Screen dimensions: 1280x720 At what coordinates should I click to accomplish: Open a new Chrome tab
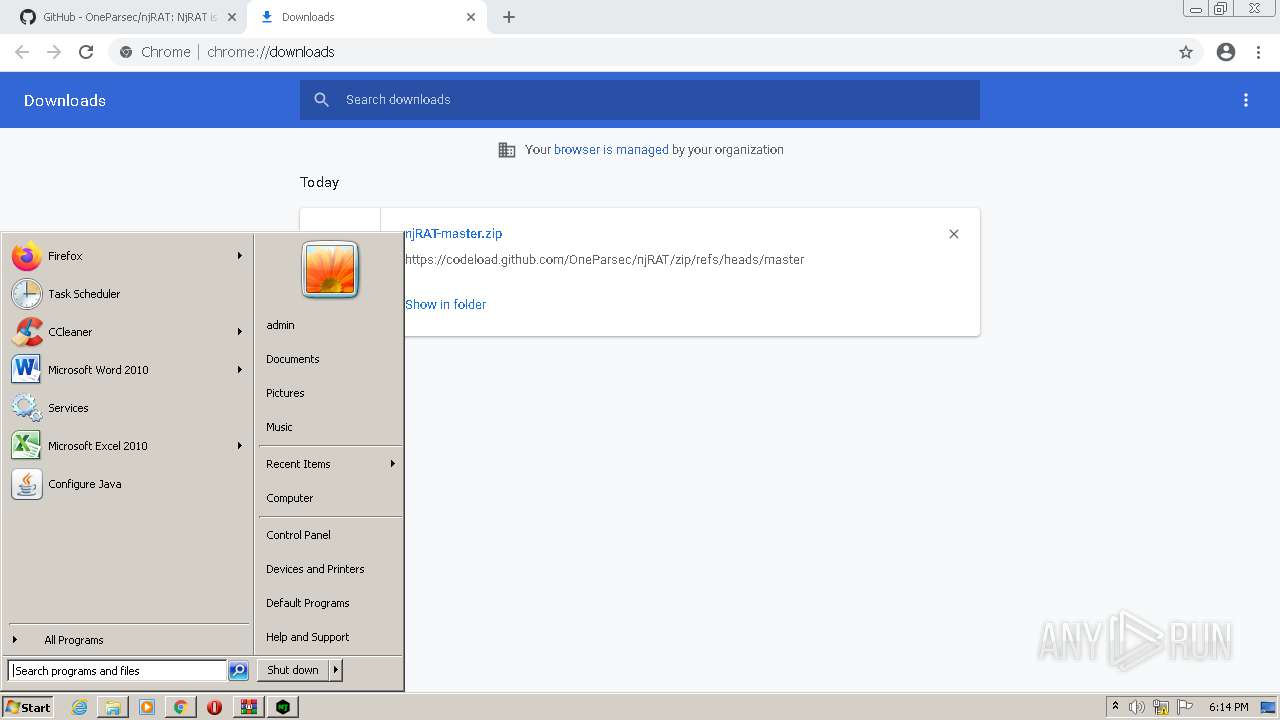point(509,17)
